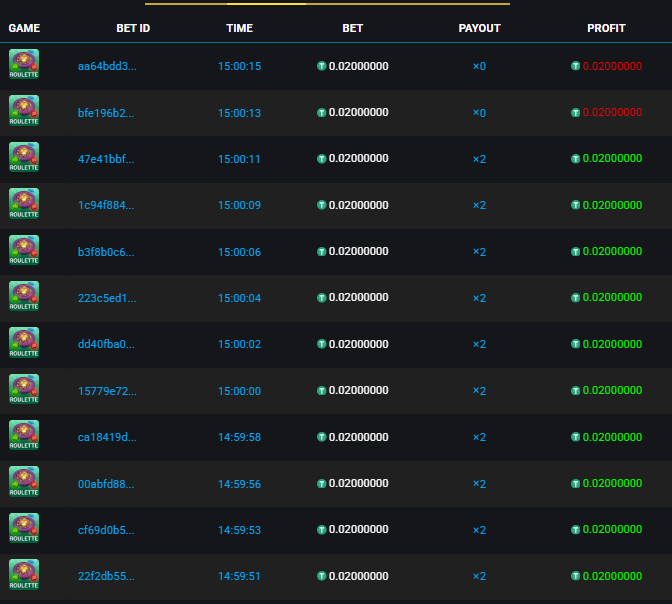Click the timestamp 15:00:09
This screenshot has height=604, width=672.
click(x=239, y=205)
